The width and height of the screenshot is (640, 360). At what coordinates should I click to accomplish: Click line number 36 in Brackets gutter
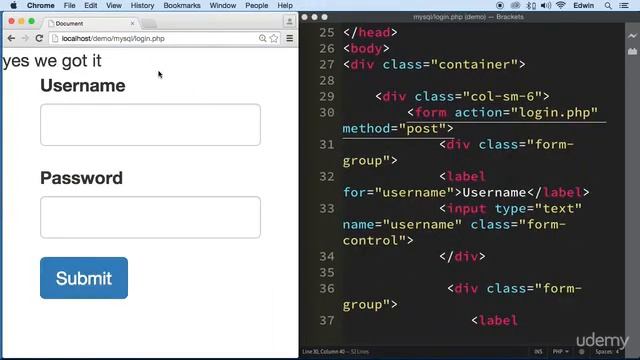[327, 289]
